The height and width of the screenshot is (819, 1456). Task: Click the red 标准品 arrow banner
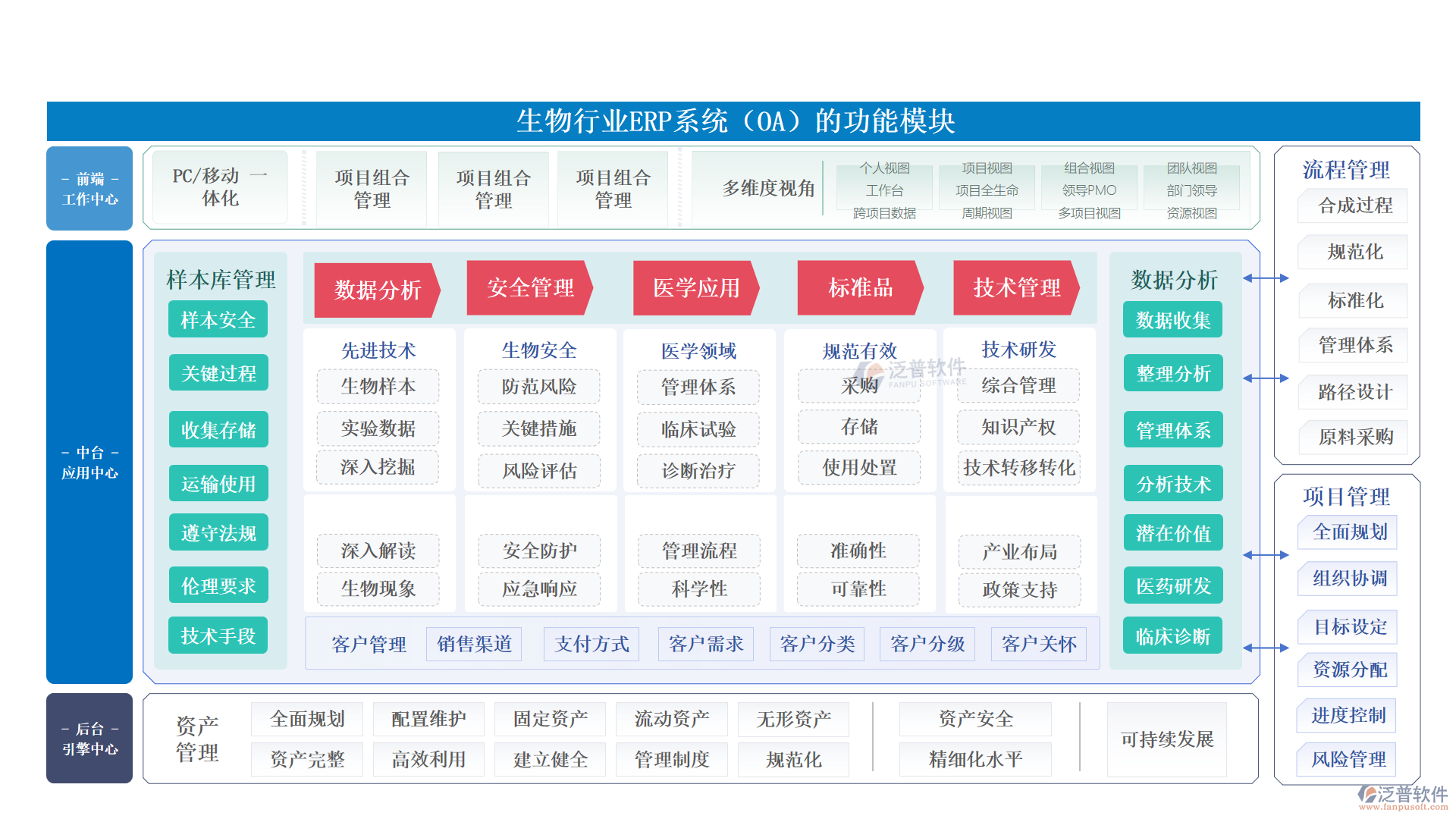point(860,287)
